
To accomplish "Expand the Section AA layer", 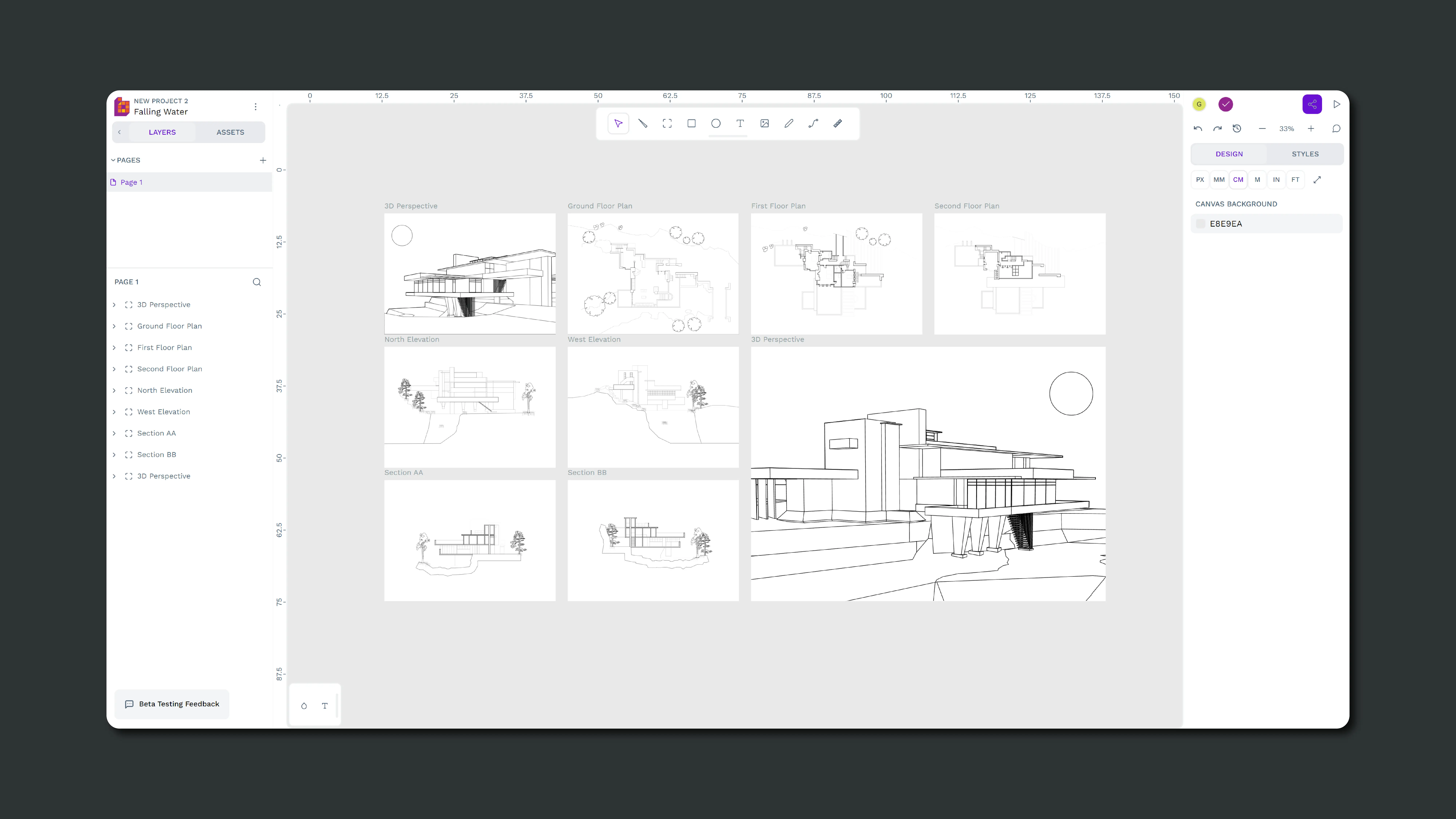I will pyautogui.click(x=114, y=434).
